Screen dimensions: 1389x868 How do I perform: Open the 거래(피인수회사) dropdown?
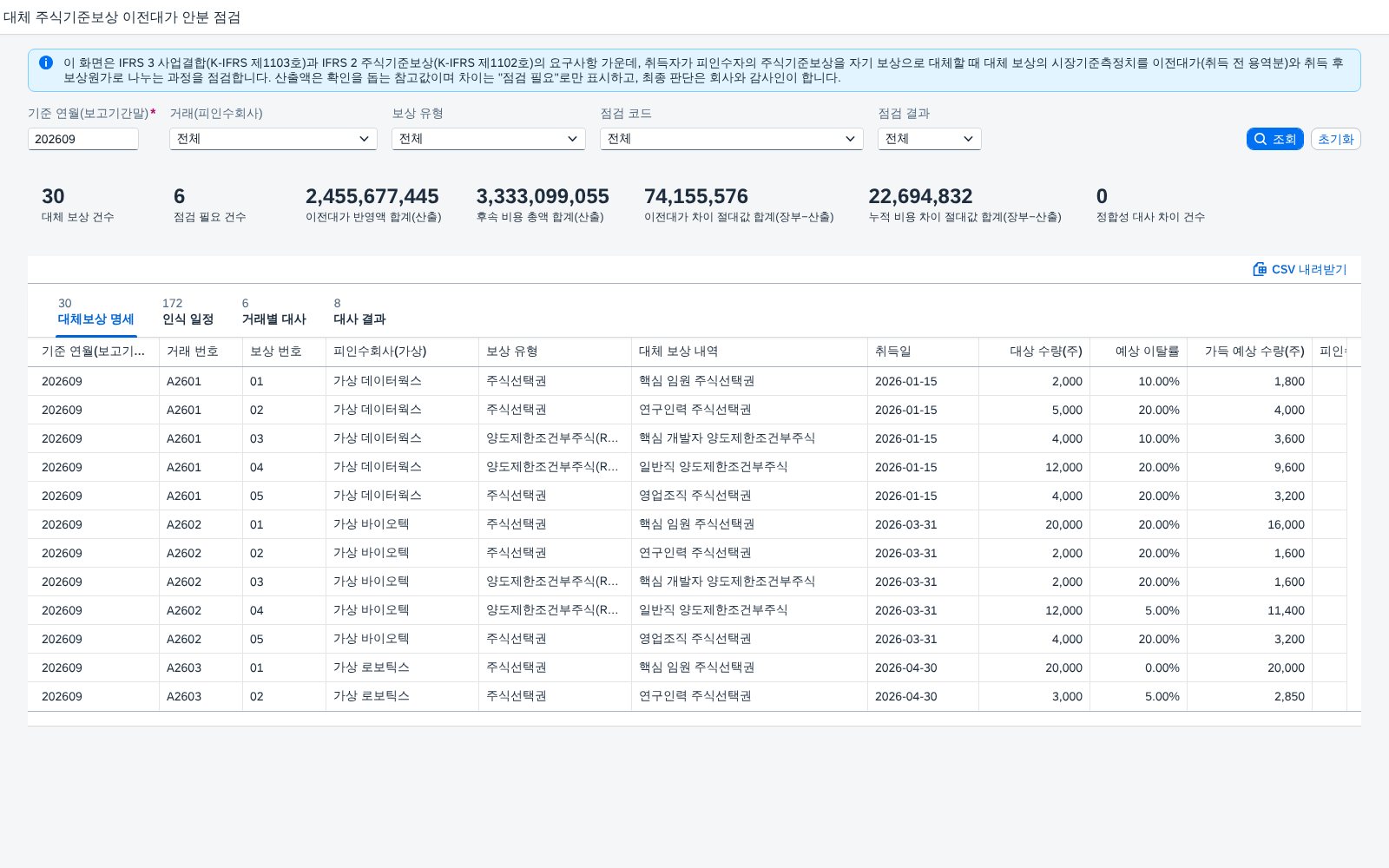[x=273, y=139]
